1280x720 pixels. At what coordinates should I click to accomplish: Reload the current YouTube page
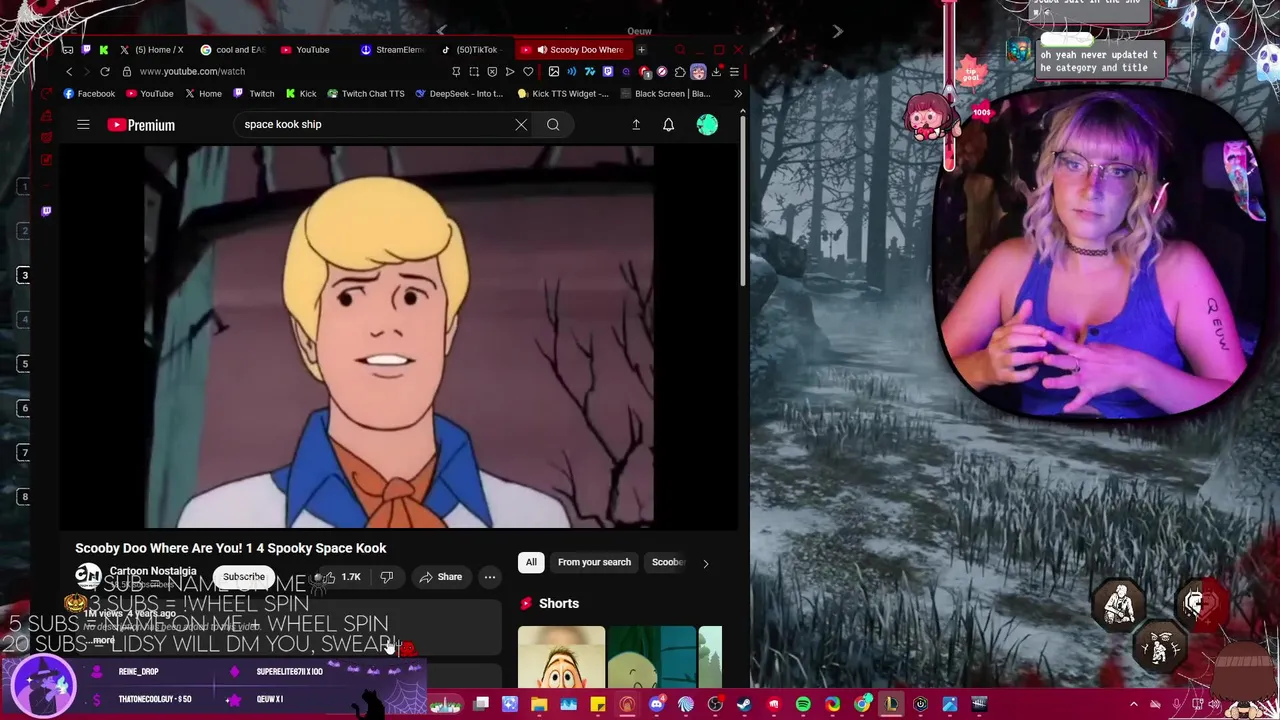[105, 72]
